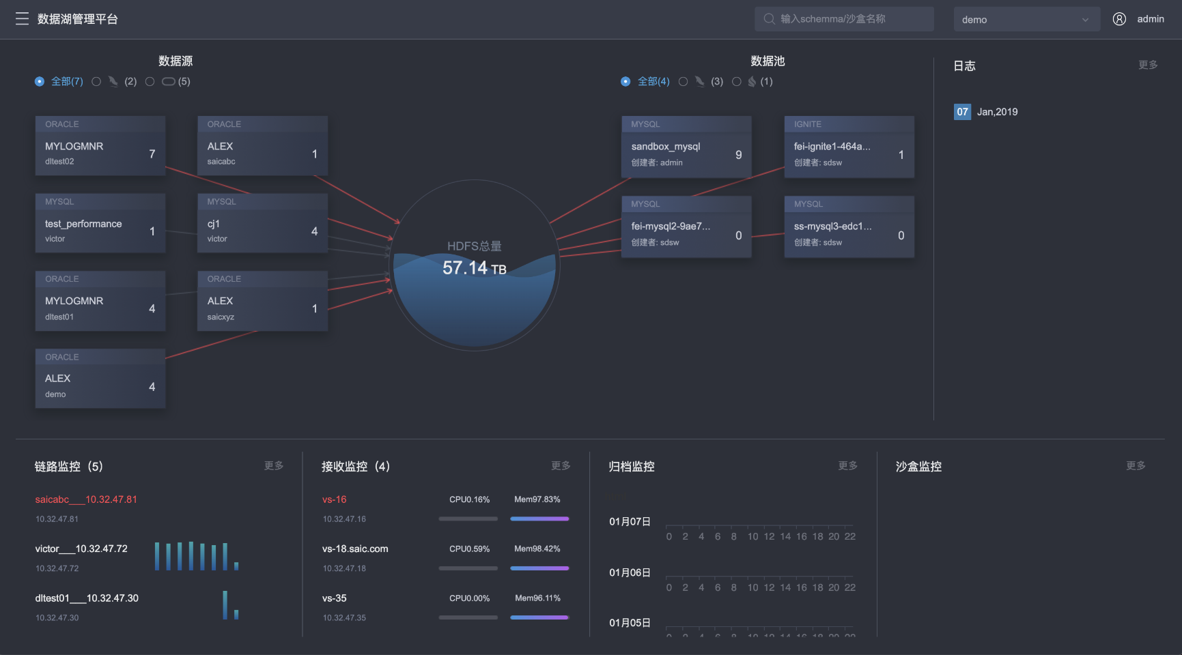This screenshot has width=1182, height=655.
Task: Click the Oracle icon in 数据源 filter
Action: [x=168, y=82]
